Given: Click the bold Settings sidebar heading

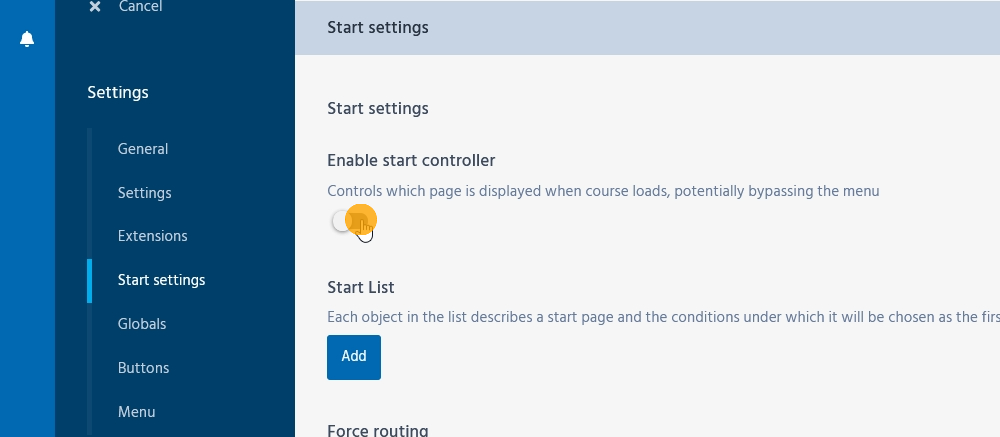Looking at the screenshot, I should coord(118,93).
